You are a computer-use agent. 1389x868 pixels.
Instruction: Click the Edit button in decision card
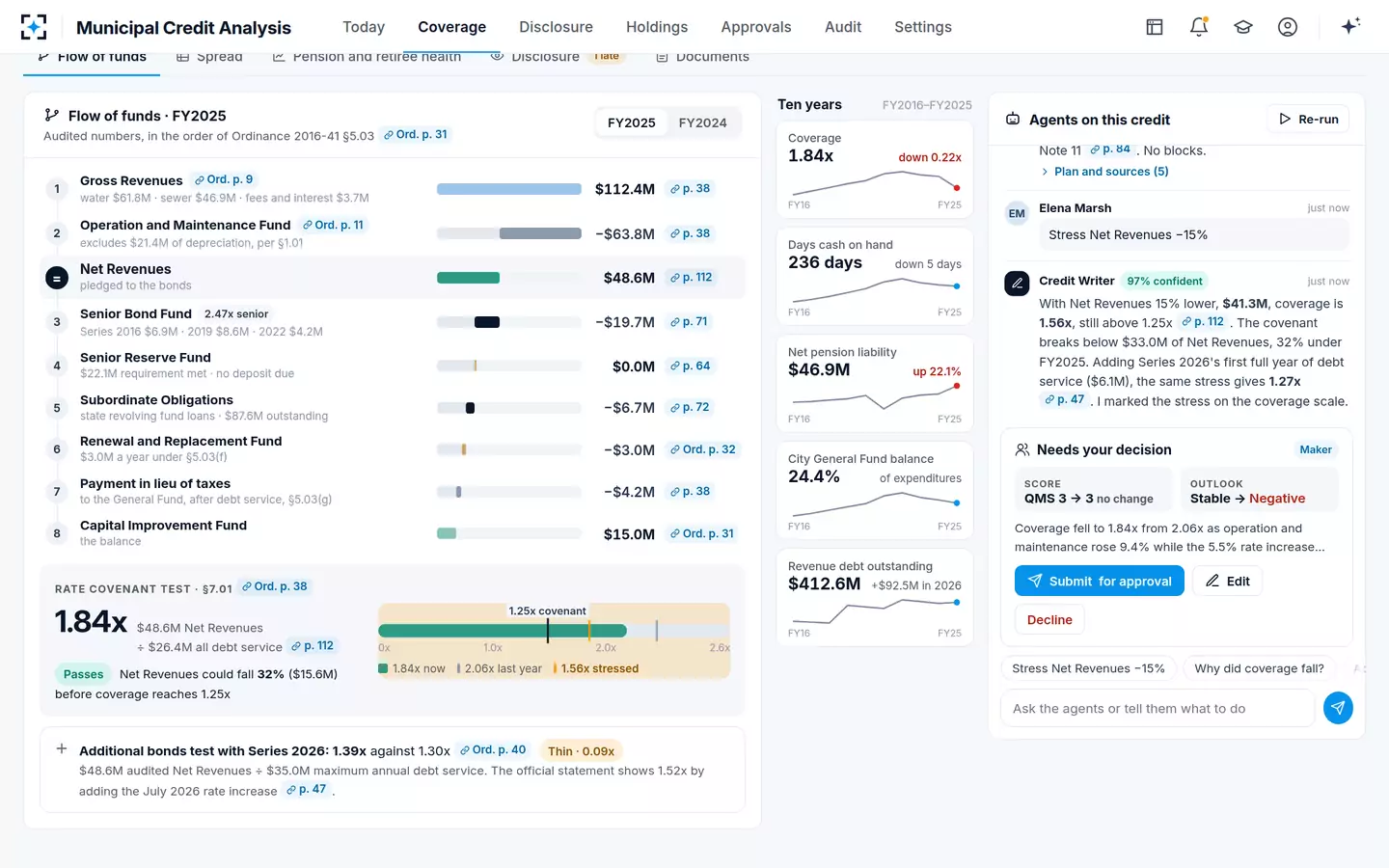point(1227,581)
